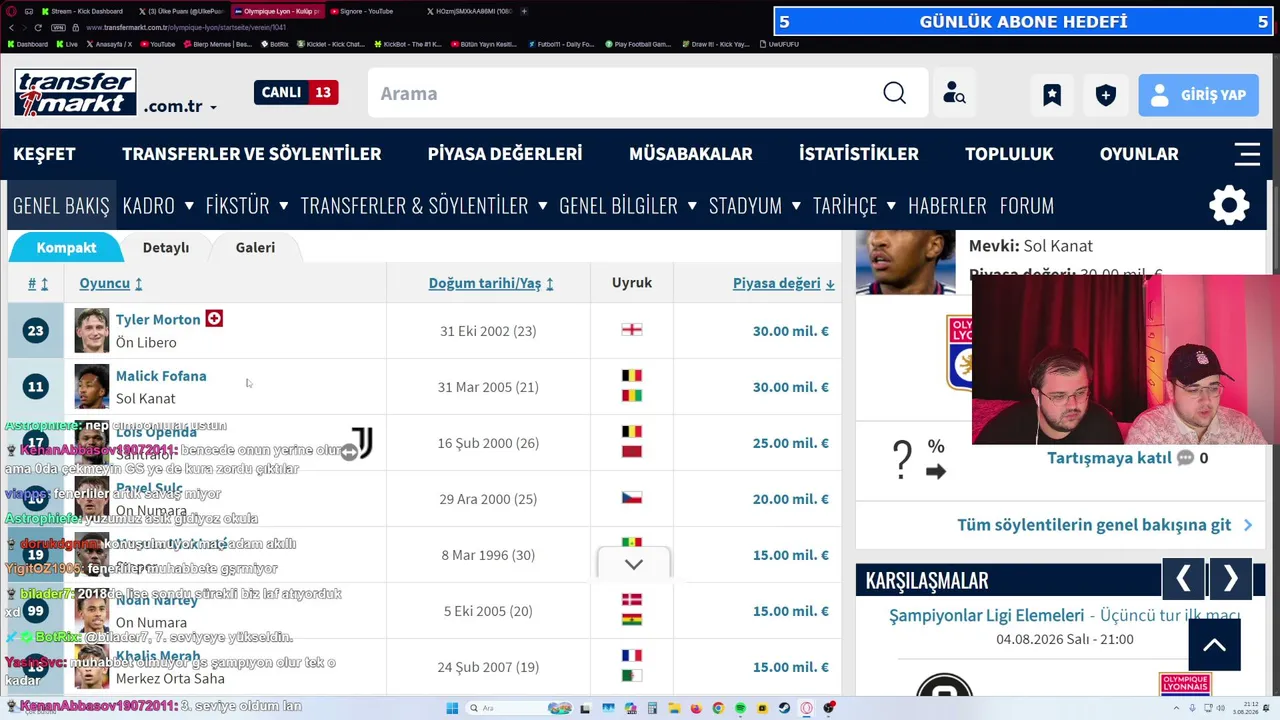Open the Transfermarkt logo homepage
Image resolution: width=1280 pixels, height=720 pixels.
point(75,93)
